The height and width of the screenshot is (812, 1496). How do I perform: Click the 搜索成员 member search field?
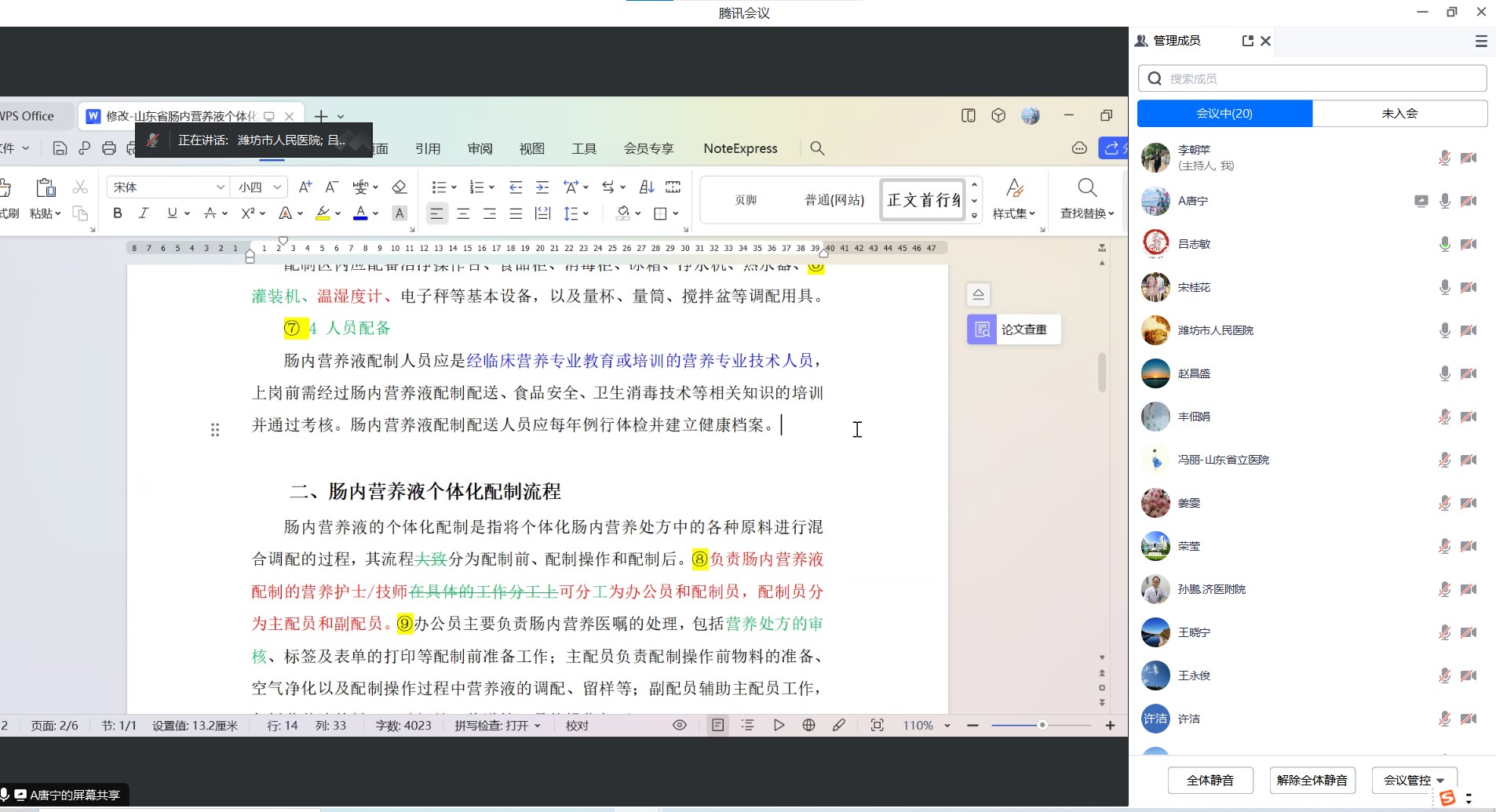[x=1312, y=78]
